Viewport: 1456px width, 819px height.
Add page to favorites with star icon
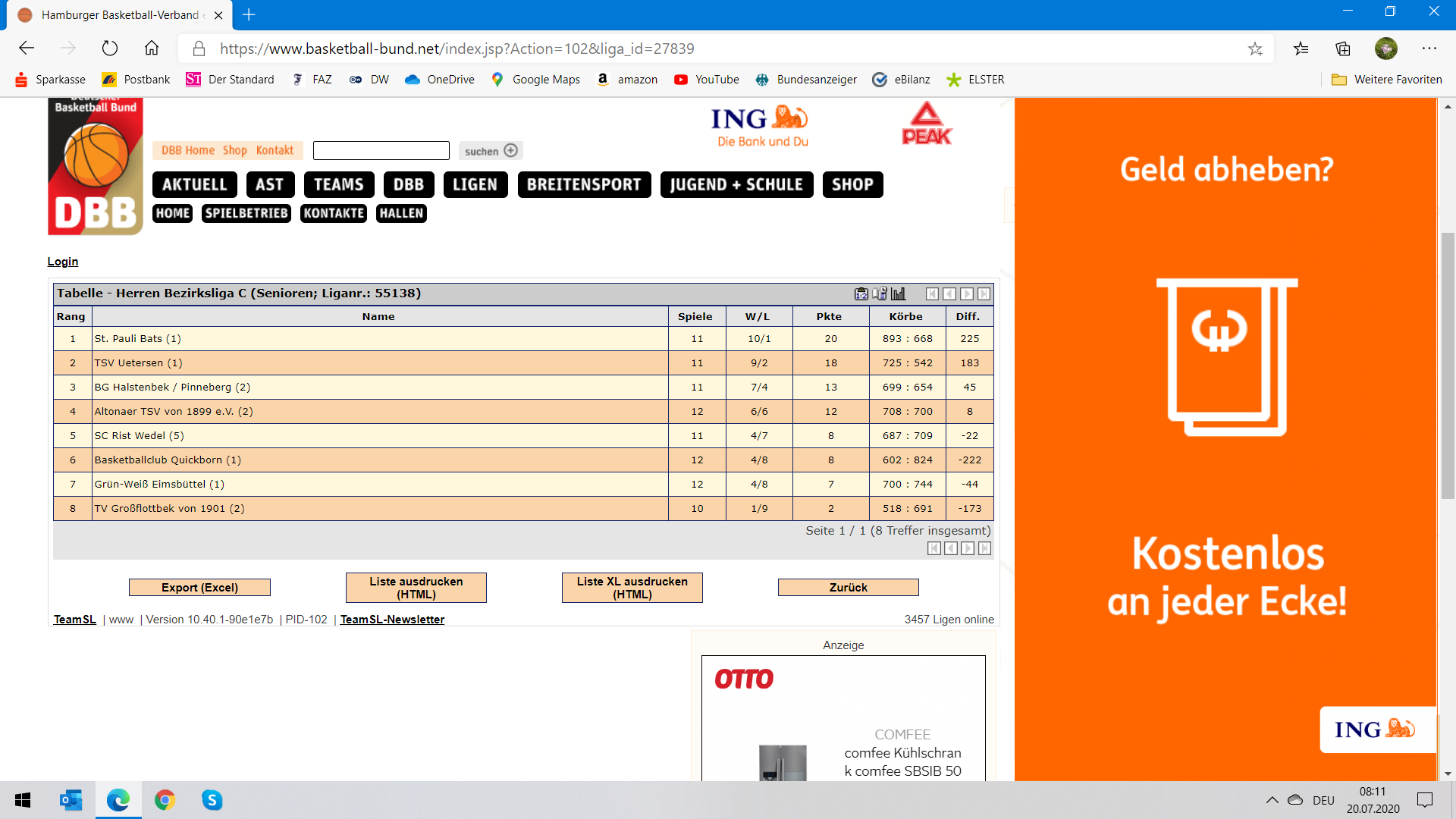(x=1255, y=49)
